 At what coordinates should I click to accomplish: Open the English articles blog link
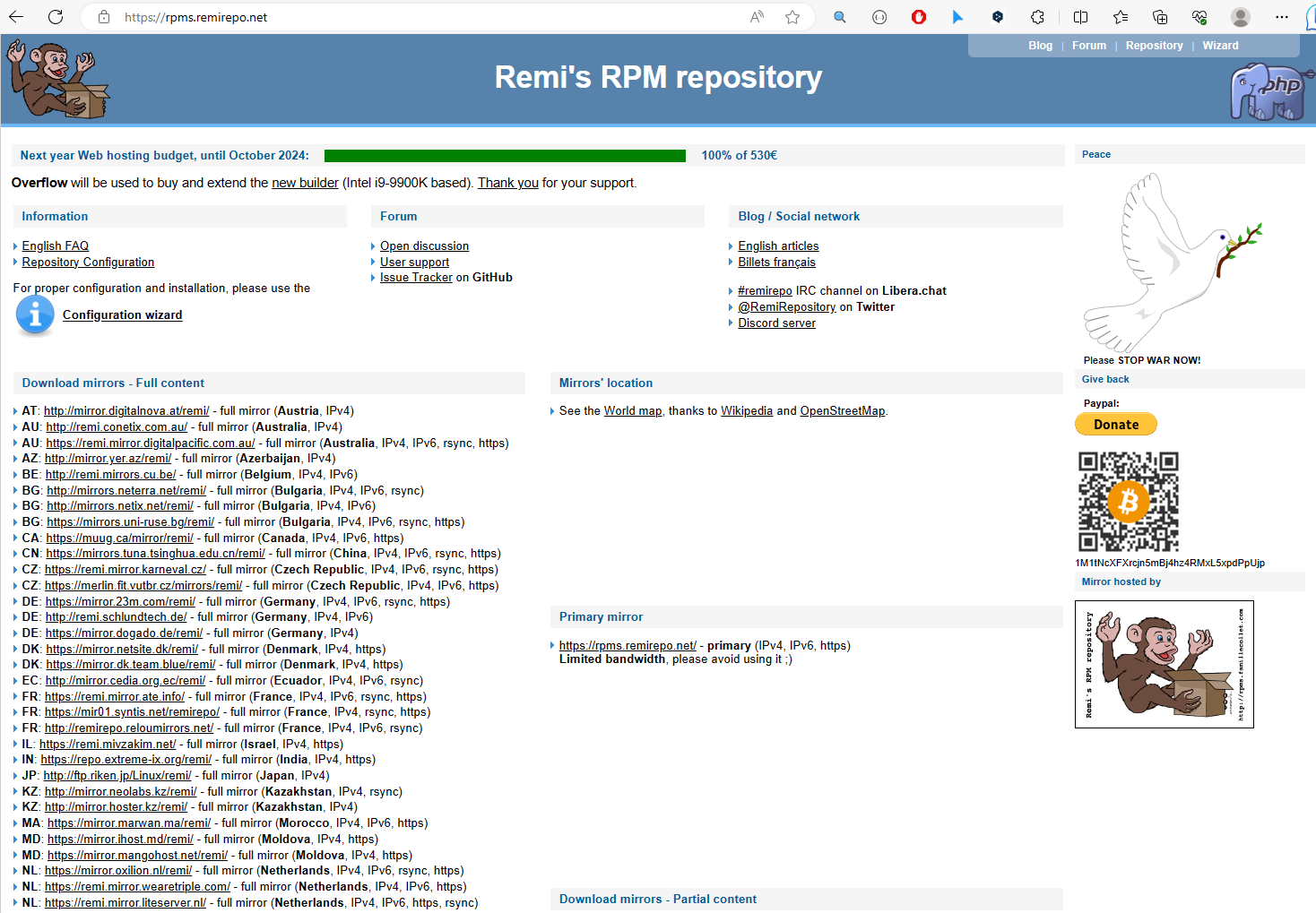(x=778, y=245)
